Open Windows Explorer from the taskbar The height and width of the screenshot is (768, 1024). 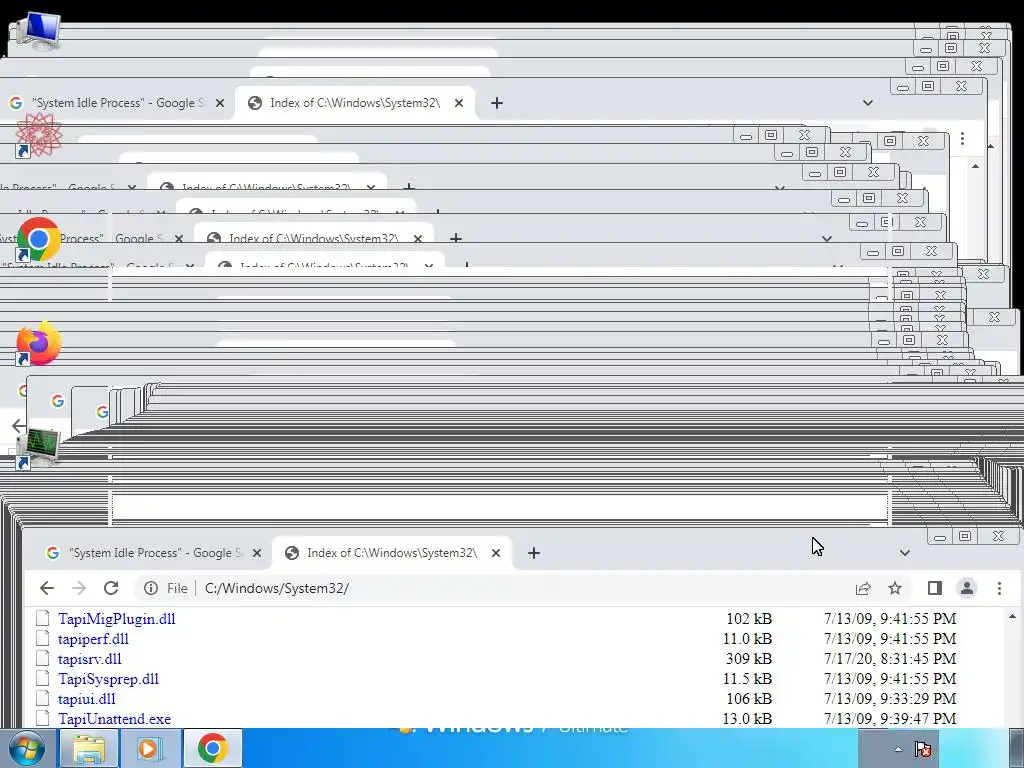89,748
